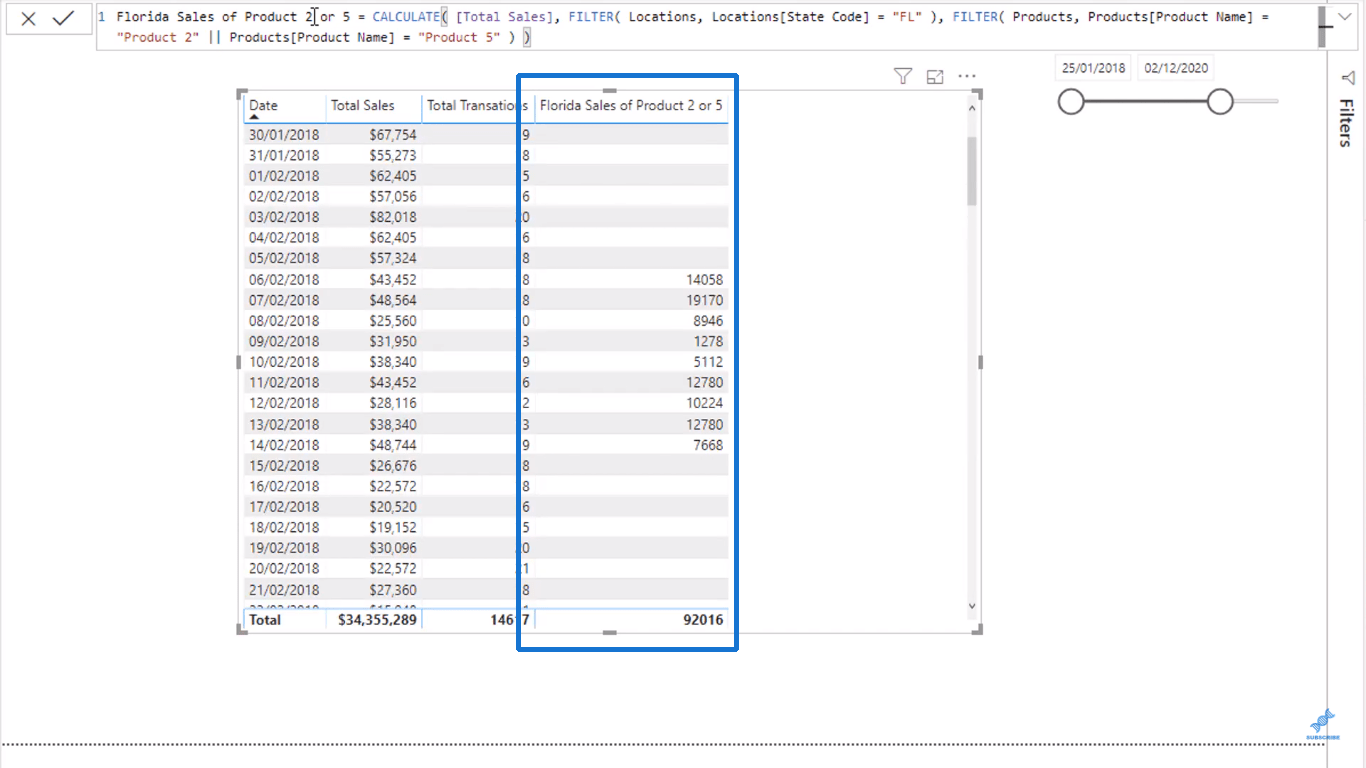Image resolution: width=1366 pixels, height=768 pixels.
Task: Select the Total Sales value $48,744
Action: pyautogui.click(x=392, y=445)
